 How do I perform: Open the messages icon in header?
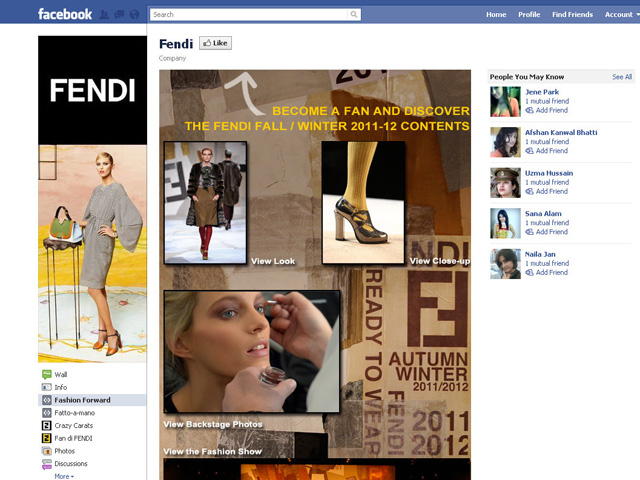(119, 15)
